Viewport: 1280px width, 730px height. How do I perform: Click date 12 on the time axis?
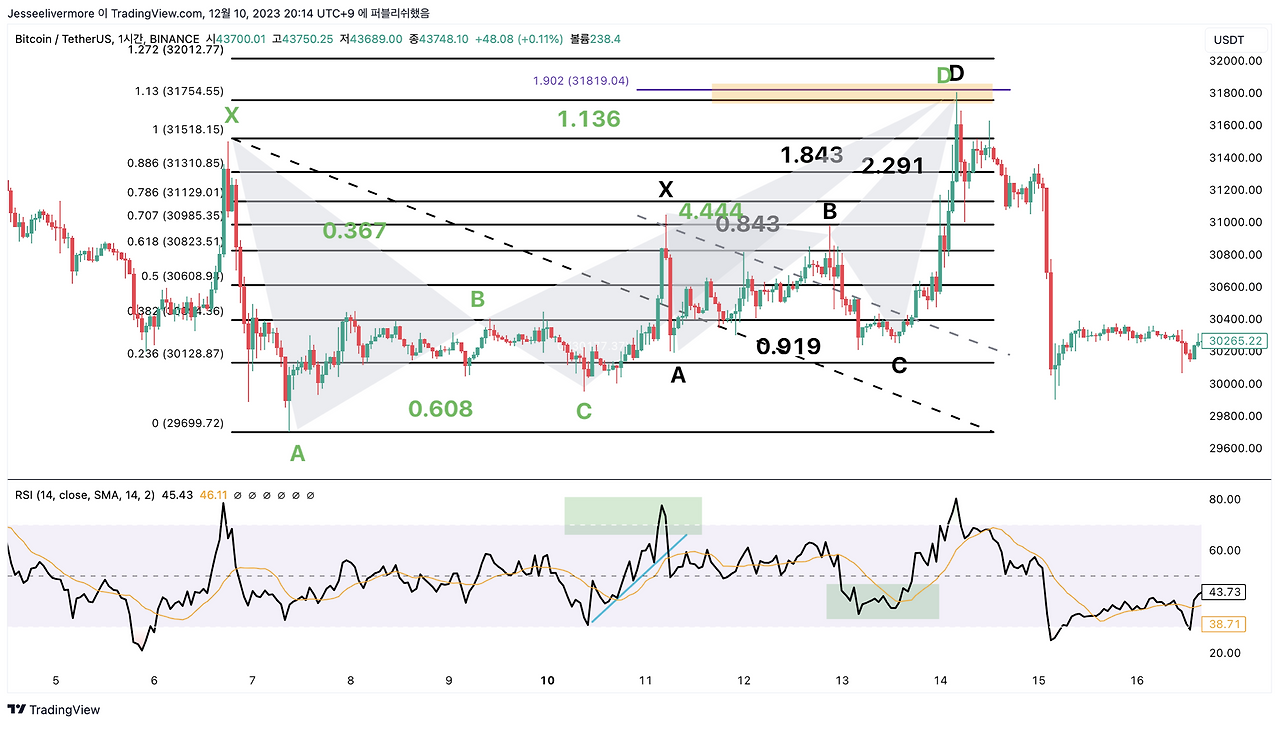(744, 680)
